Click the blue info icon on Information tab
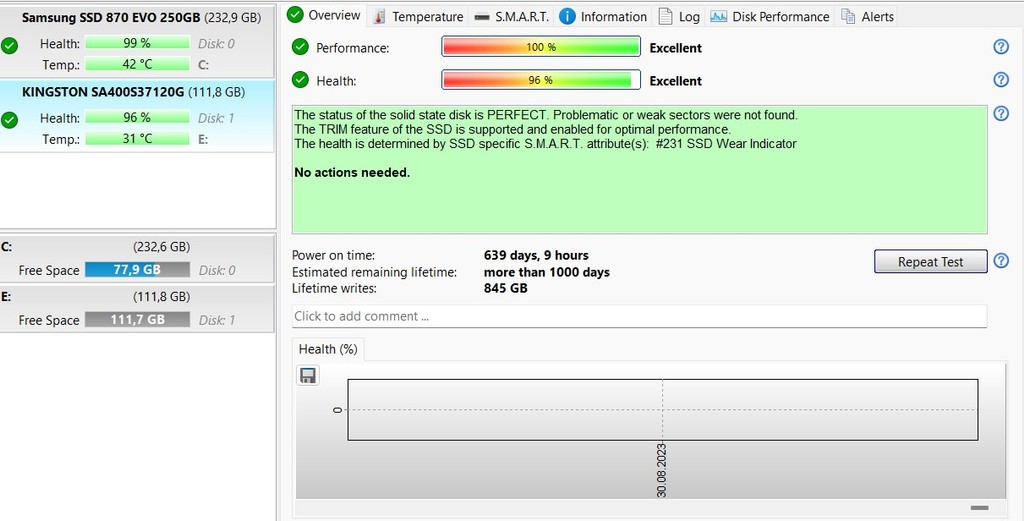The image size is (1024, 521). tap(567, 16)
